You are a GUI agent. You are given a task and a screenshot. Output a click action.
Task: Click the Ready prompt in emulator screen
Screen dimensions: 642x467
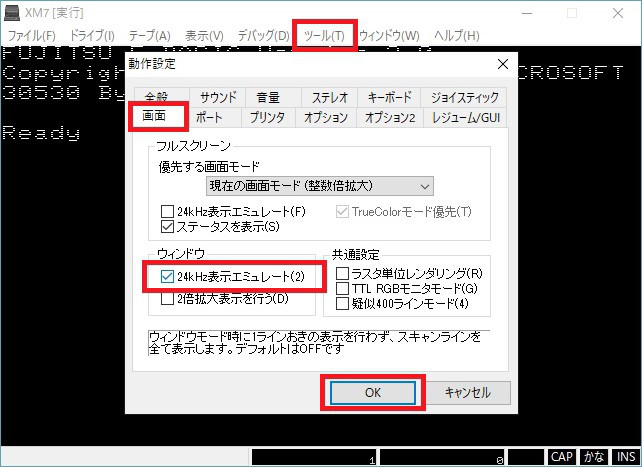(41, 133)
